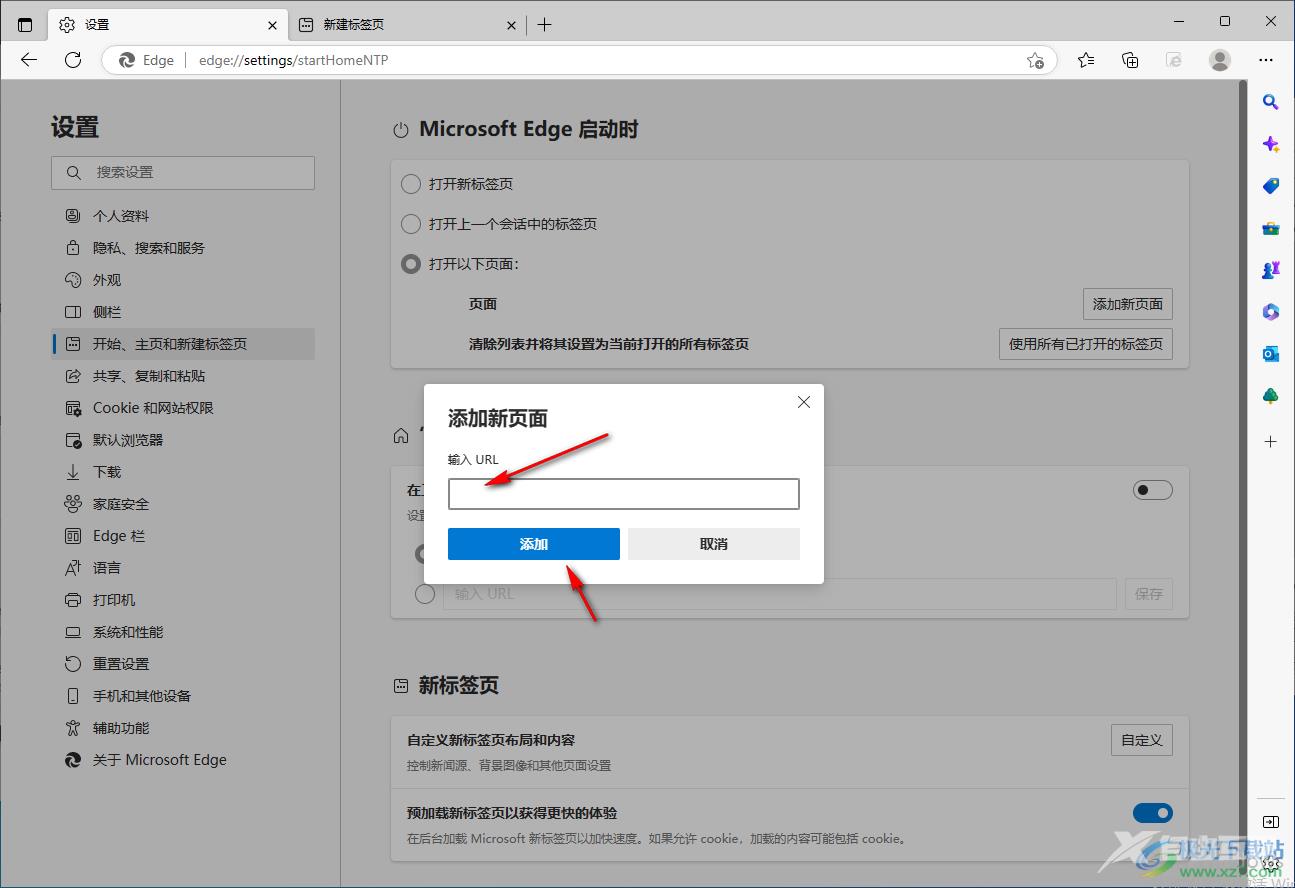Click the 保存 button
Screen dimensions: 1295x888
[x=1149, y=594]
